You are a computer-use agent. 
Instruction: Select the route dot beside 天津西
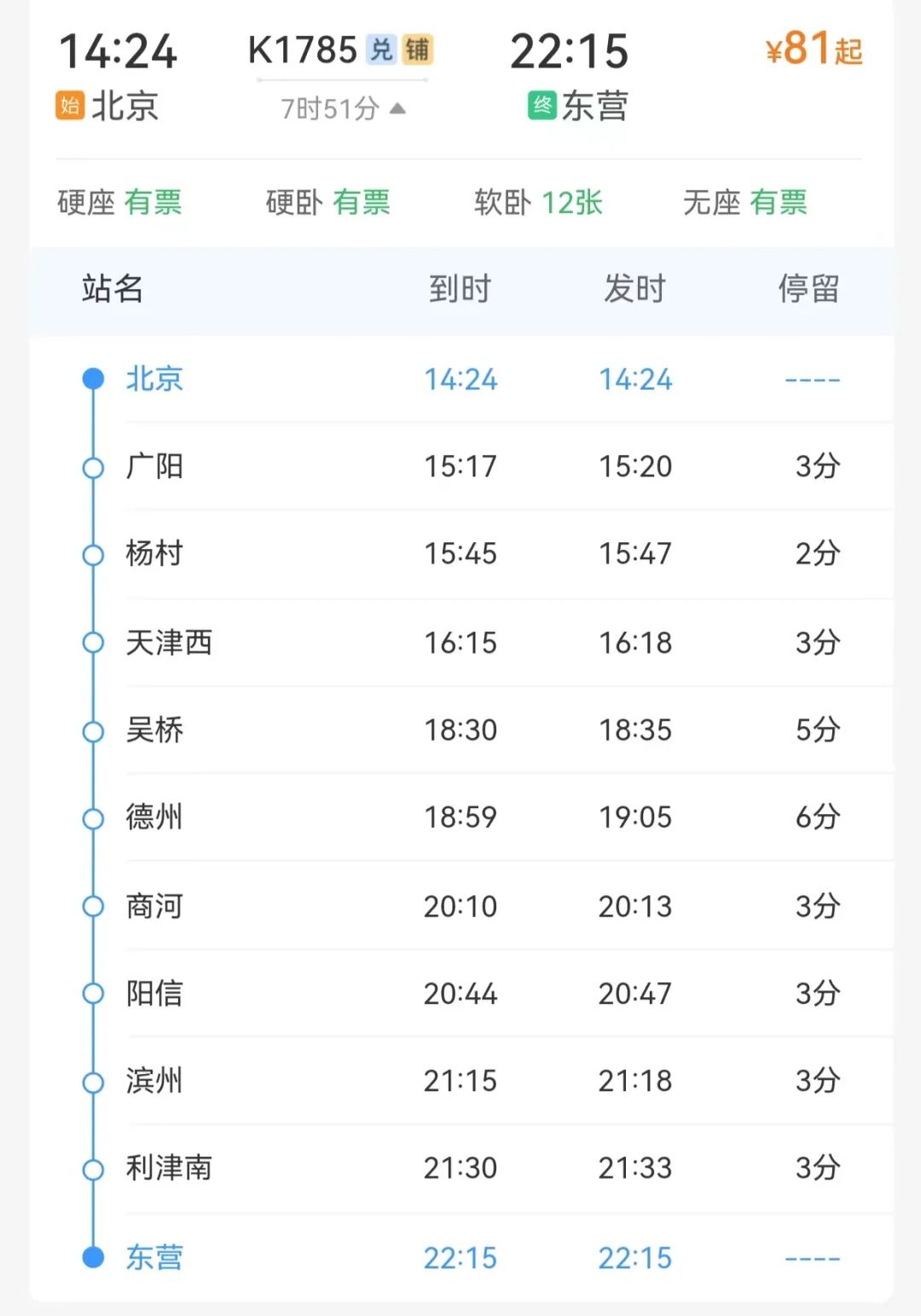coord(93,642)
